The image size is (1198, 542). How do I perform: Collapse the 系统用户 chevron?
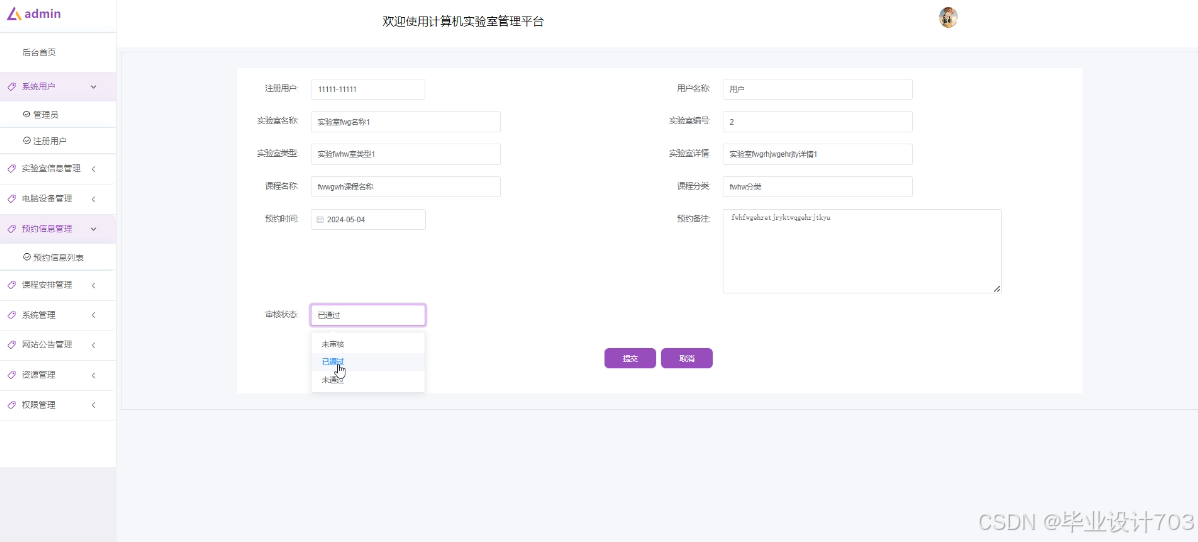tap(93, 87)
